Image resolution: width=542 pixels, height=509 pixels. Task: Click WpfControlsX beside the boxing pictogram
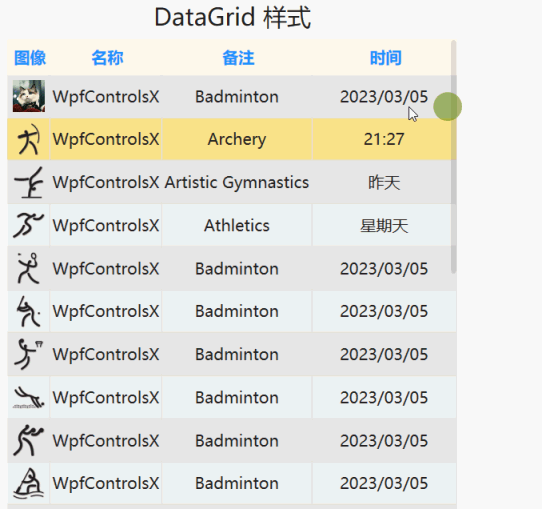pyautogui.click(x=106, y=441)
